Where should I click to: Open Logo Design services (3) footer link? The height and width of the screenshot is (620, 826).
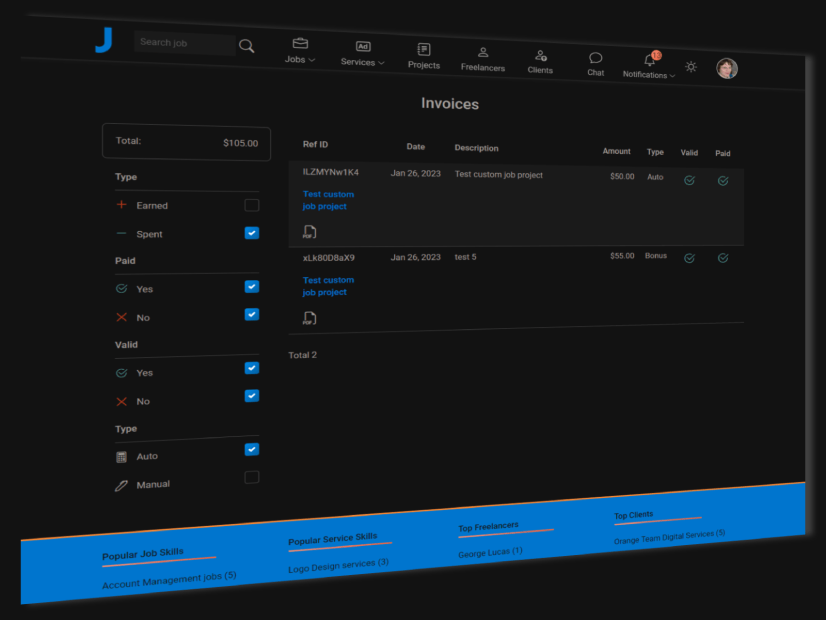pos(339,565)
